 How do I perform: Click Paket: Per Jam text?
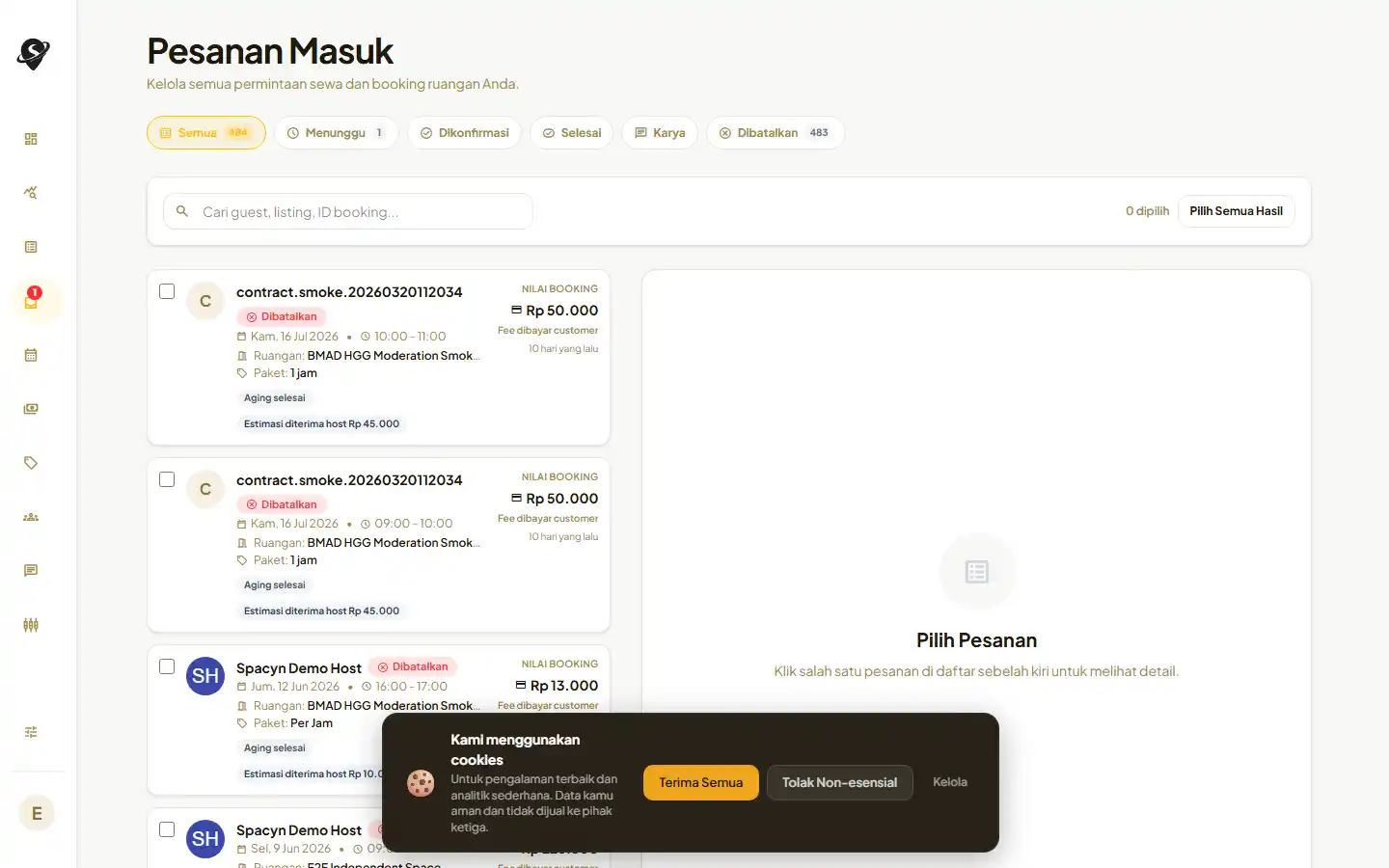click(x=293, y=723)
